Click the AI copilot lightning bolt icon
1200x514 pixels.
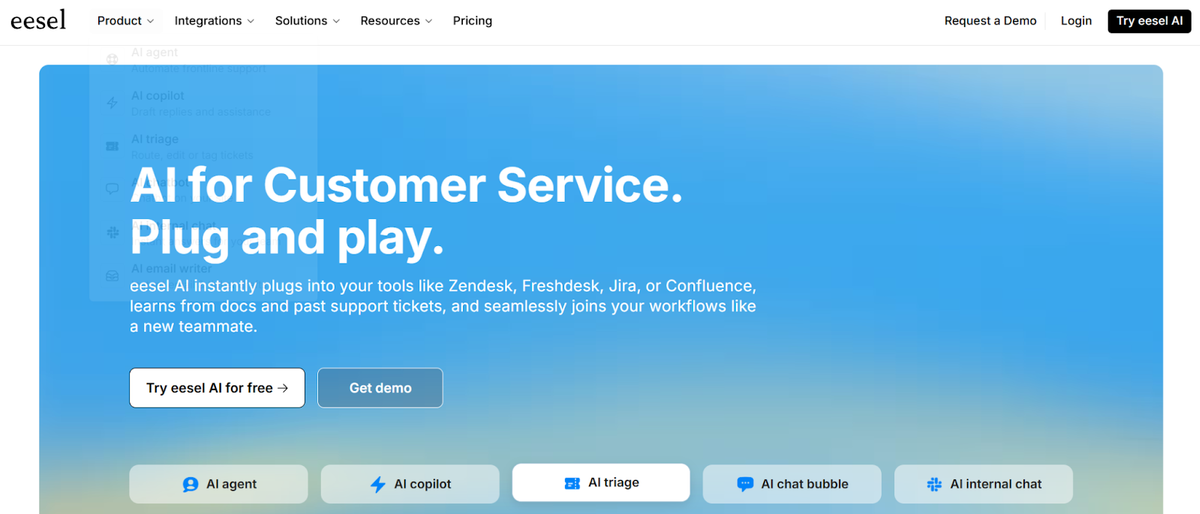pos(378,484)
